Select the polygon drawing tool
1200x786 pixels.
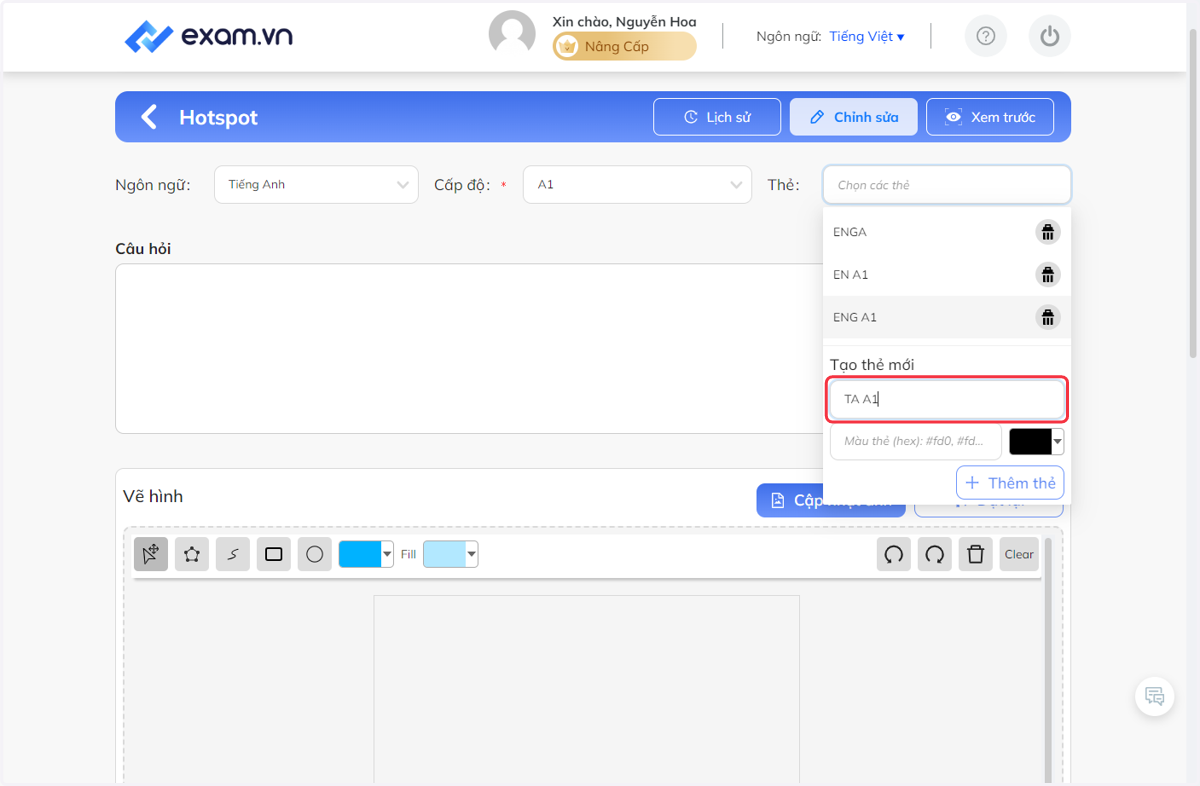(x=192, y=554)
